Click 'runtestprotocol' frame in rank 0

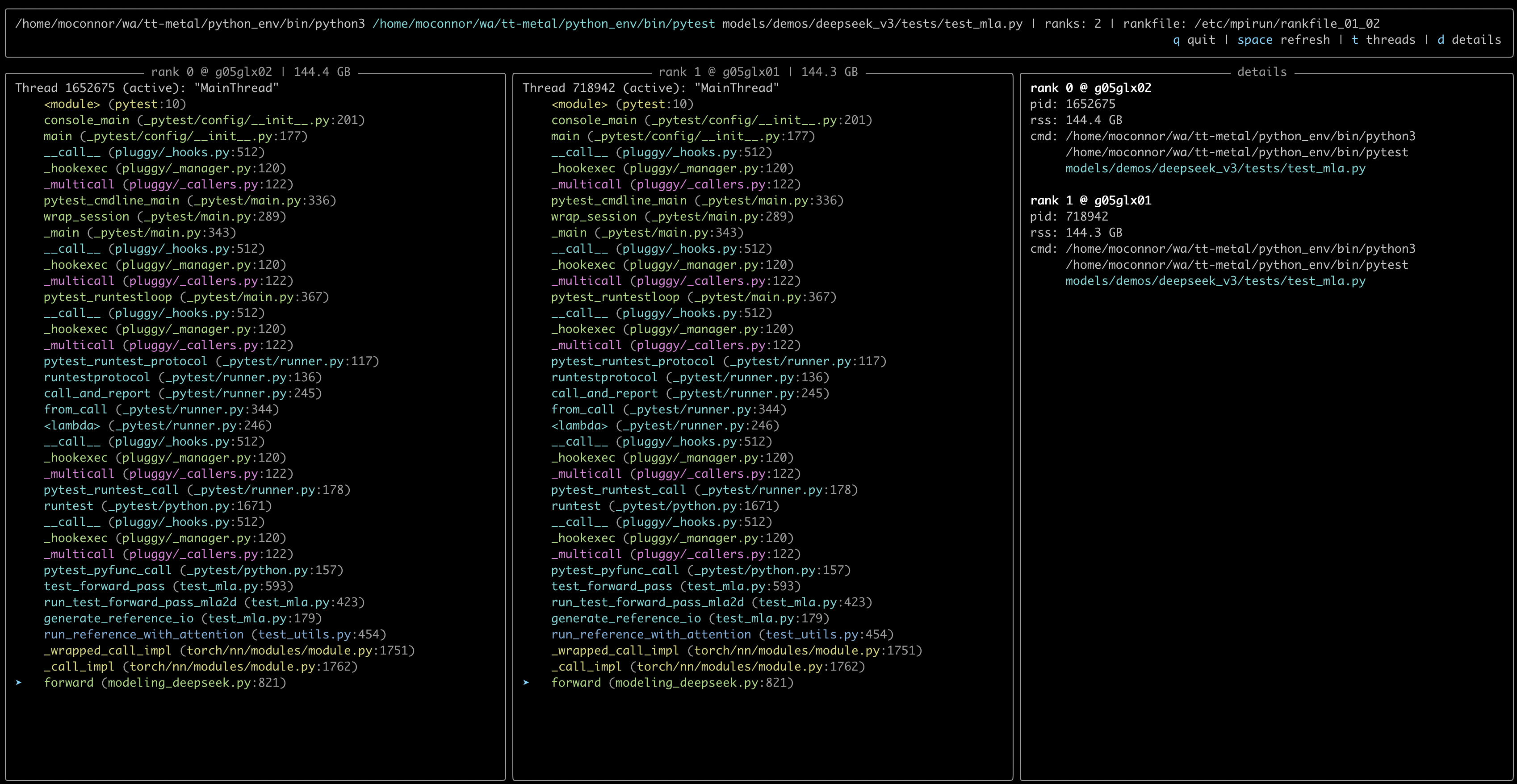click(x=183, y=377)
